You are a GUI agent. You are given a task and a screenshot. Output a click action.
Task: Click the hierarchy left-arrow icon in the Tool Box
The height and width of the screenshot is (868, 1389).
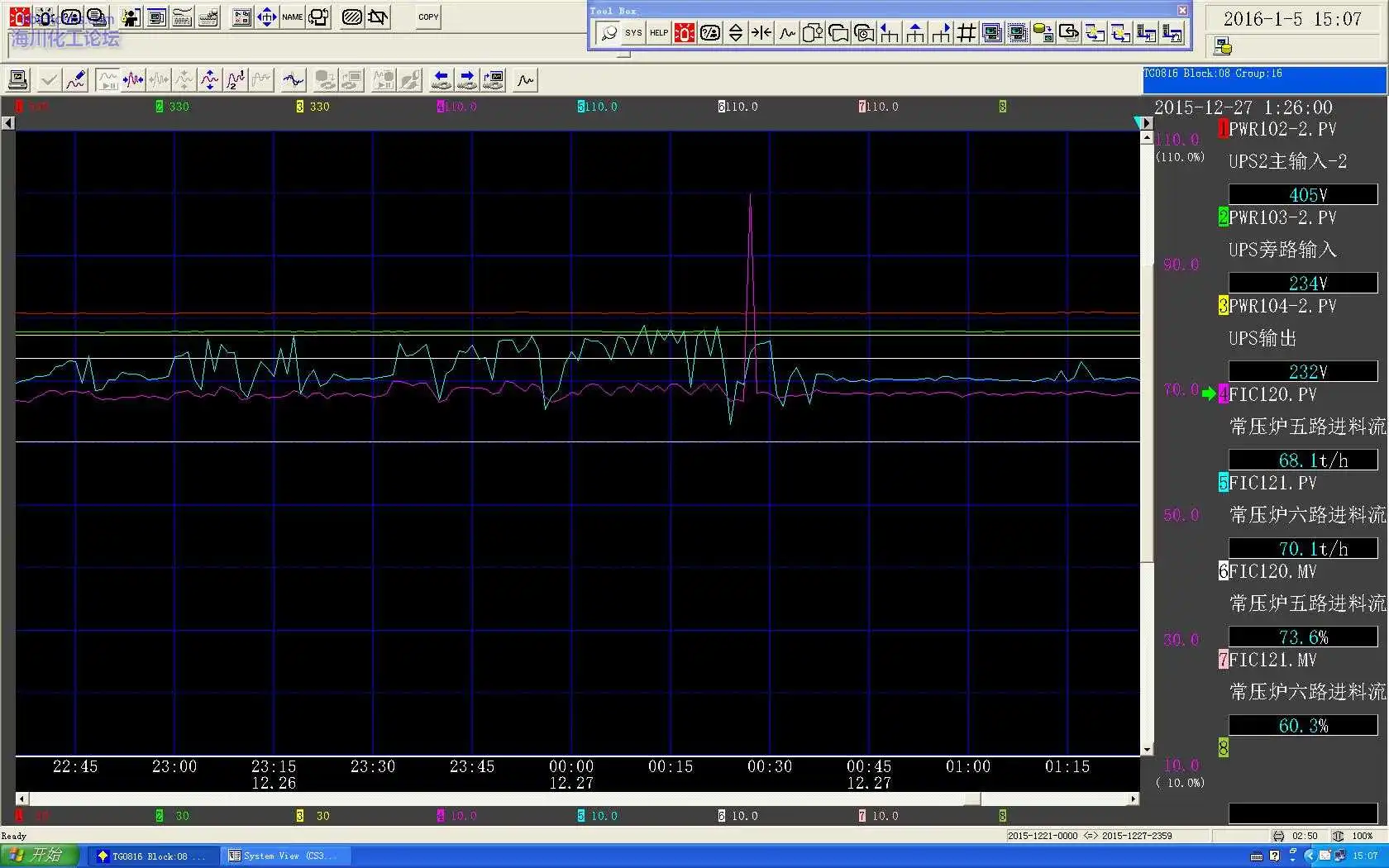[890, 33]
